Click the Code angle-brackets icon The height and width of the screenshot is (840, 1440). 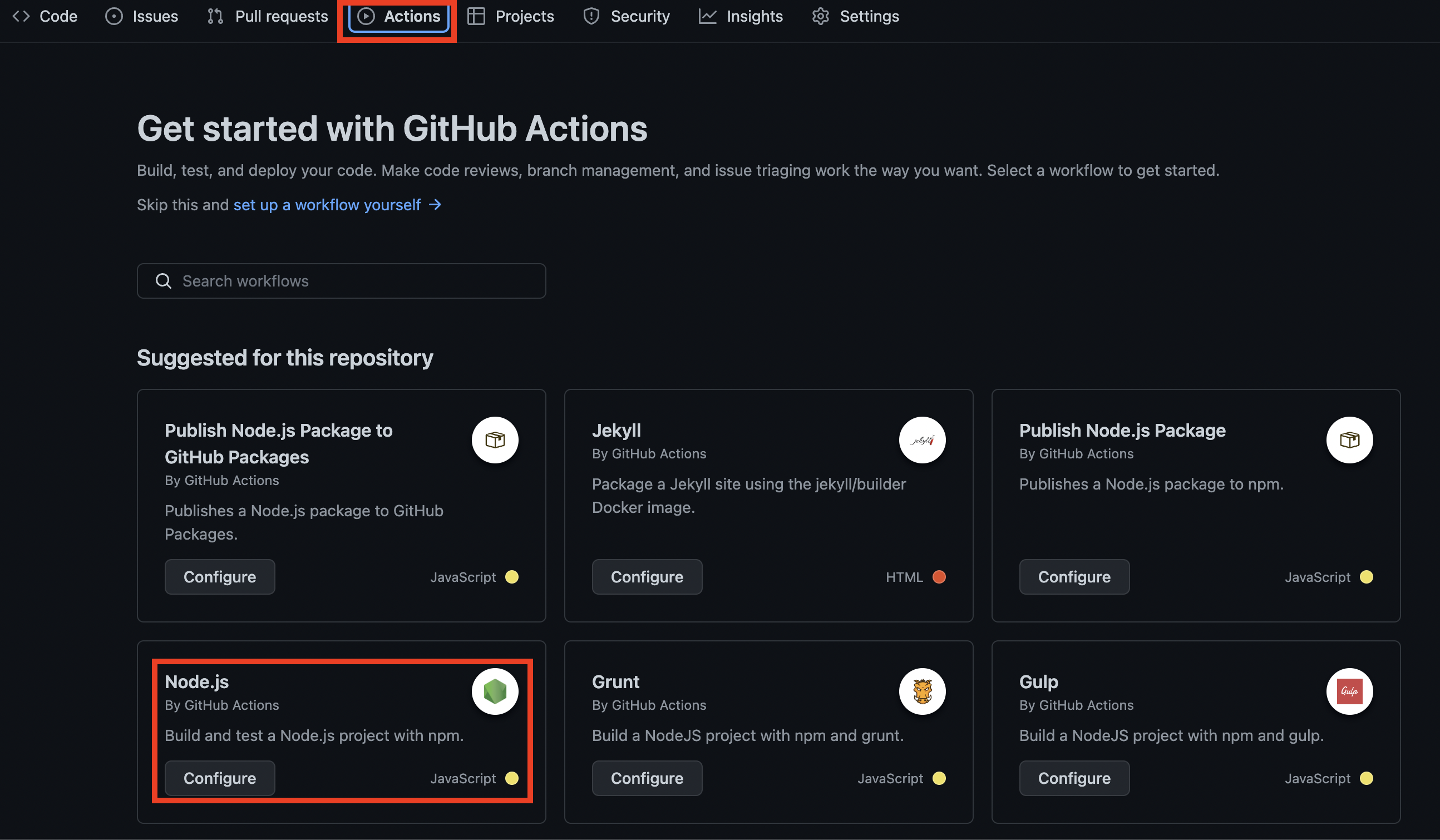[x=21, y=16]
